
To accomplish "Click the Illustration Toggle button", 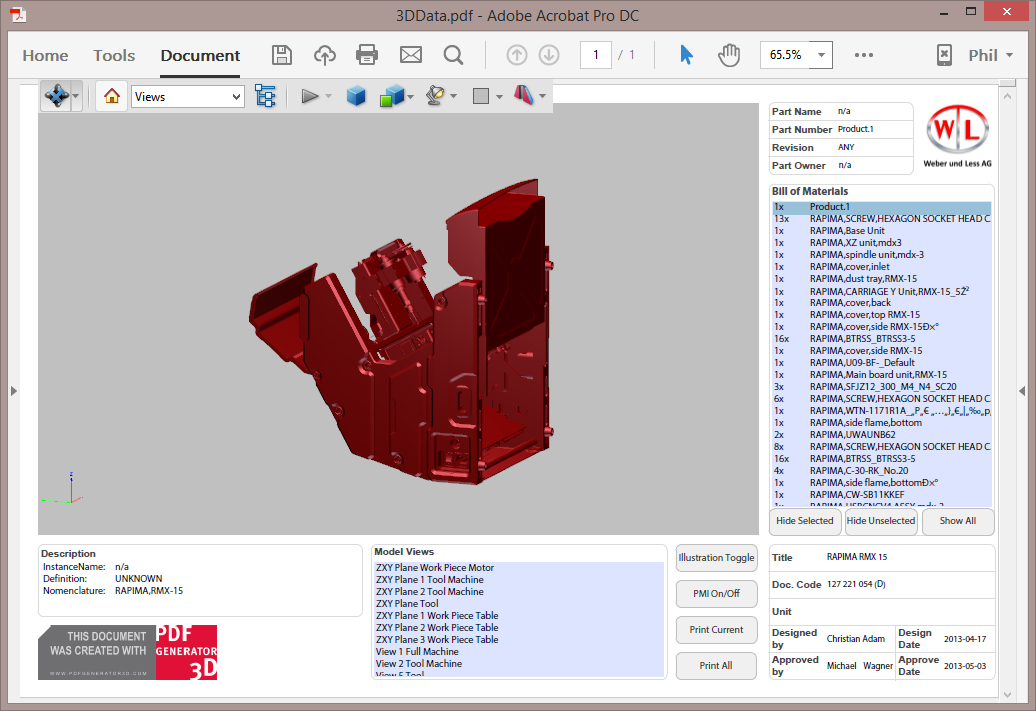I will [716, 558].
